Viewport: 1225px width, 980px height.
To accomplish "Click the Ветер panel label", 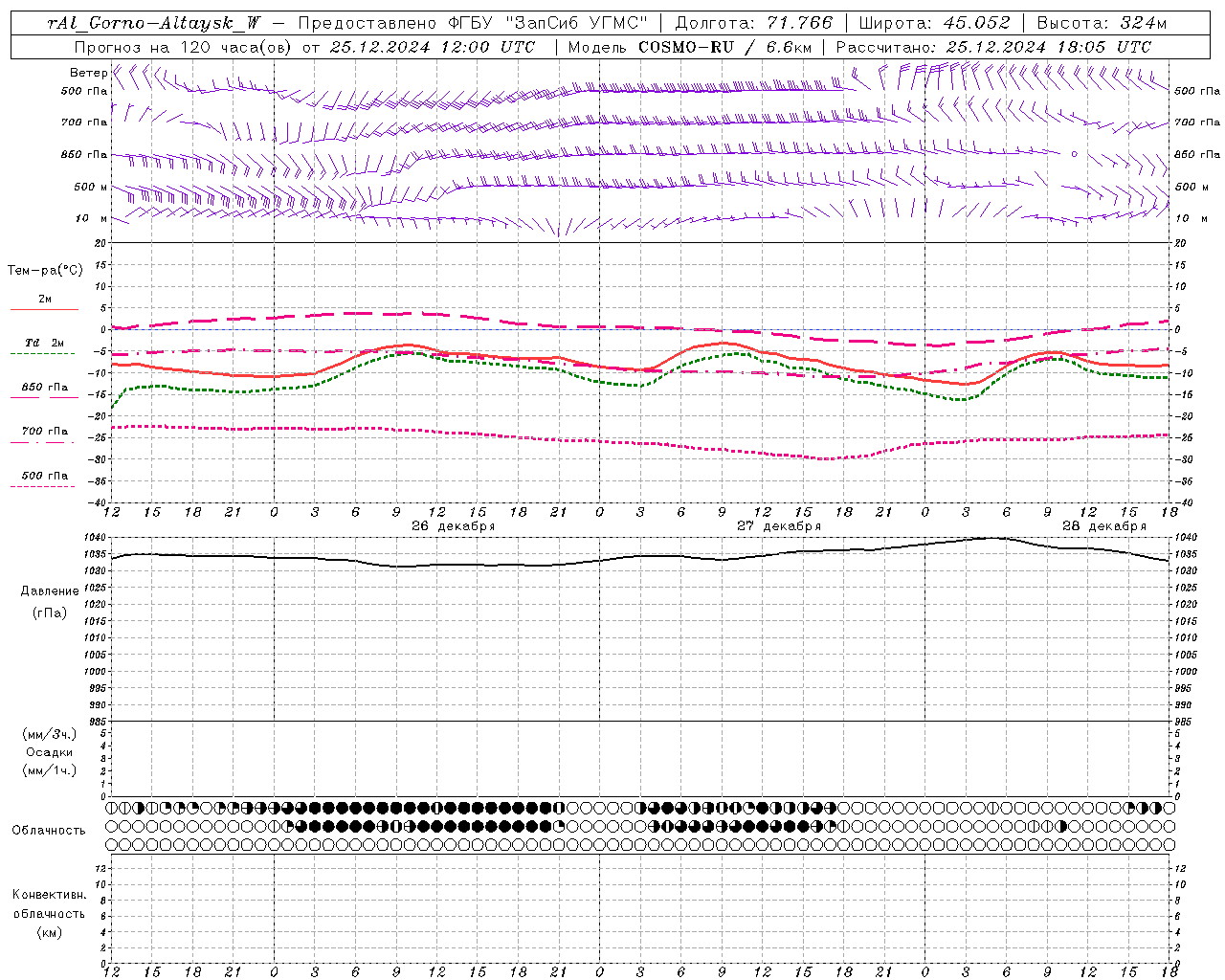I will [88, 73].
